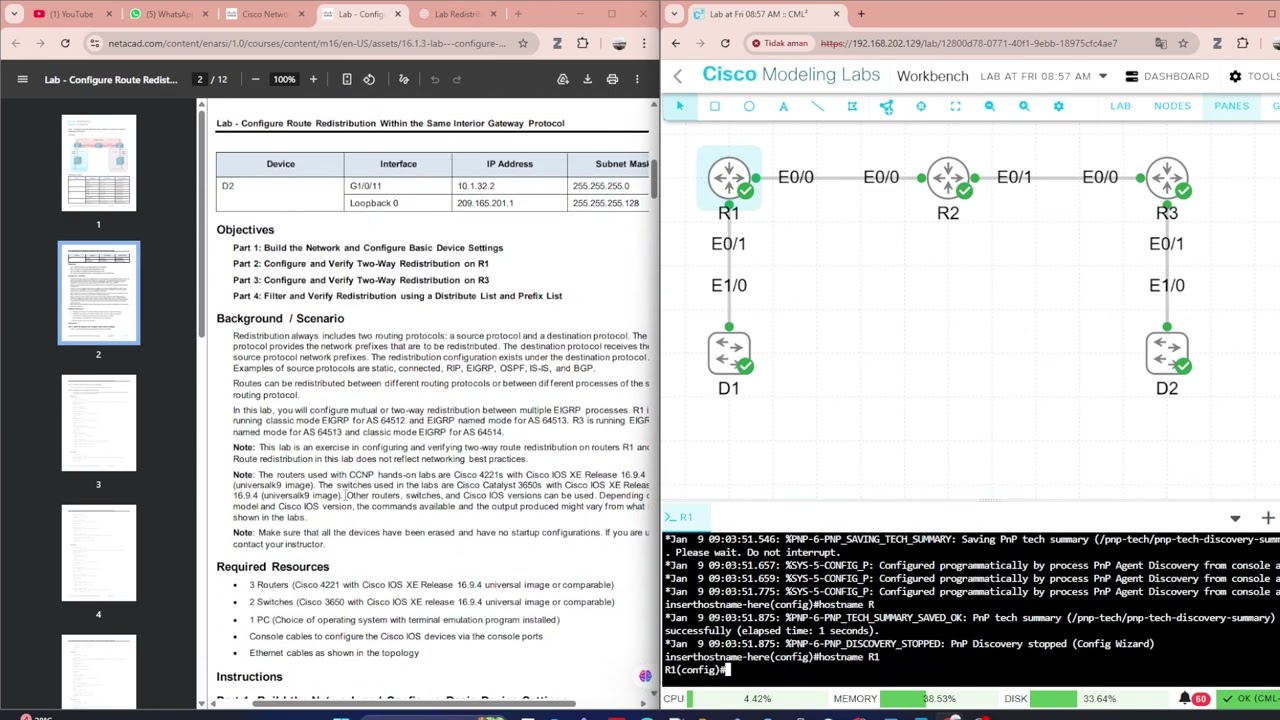Open page 4 thumbnail
The image size is (1280, 720).
click(x=98, y=553)
